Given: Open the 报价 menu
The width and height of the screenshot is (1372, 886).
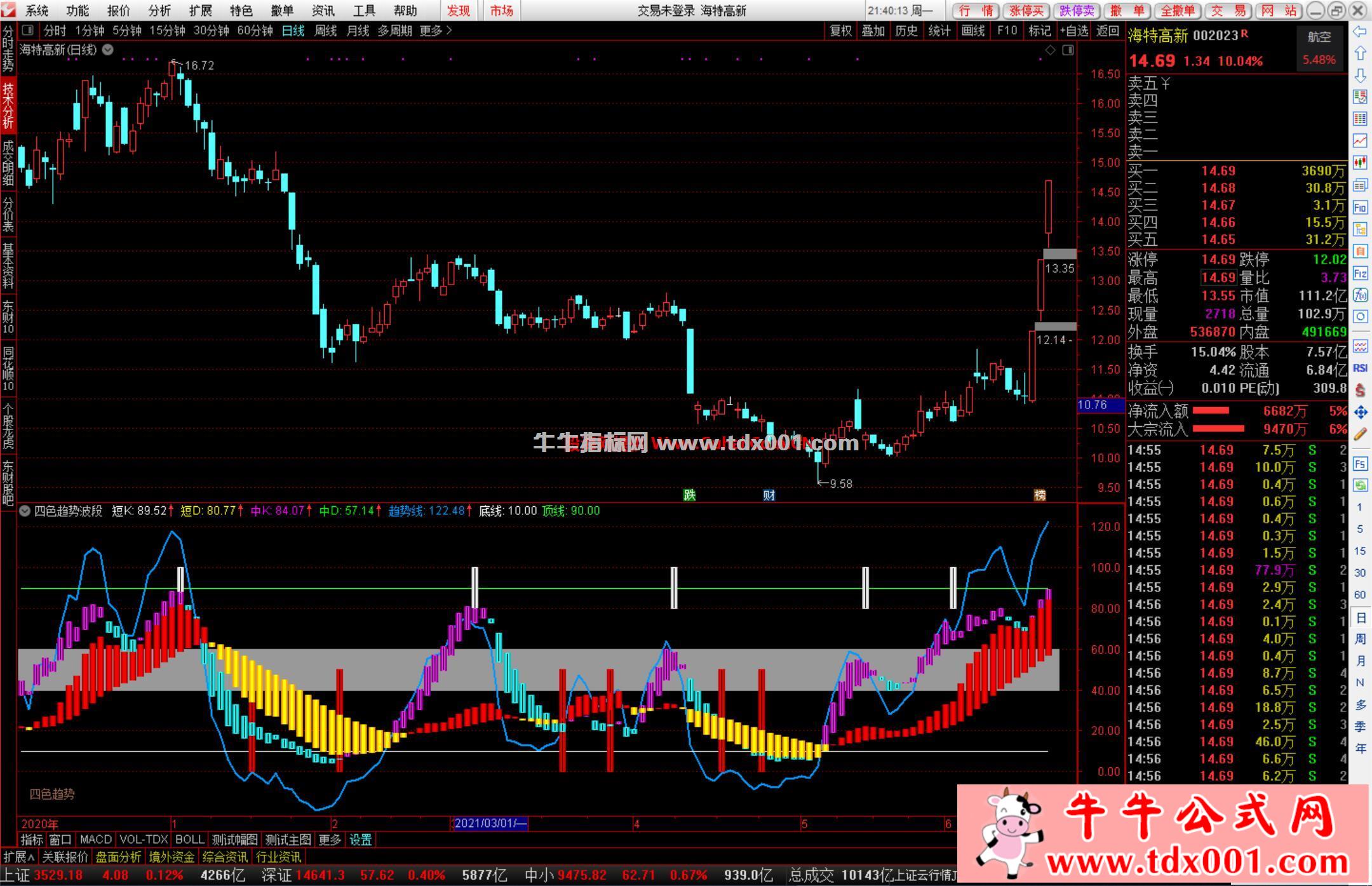Looking at the screenshot, I should [119, 11].
